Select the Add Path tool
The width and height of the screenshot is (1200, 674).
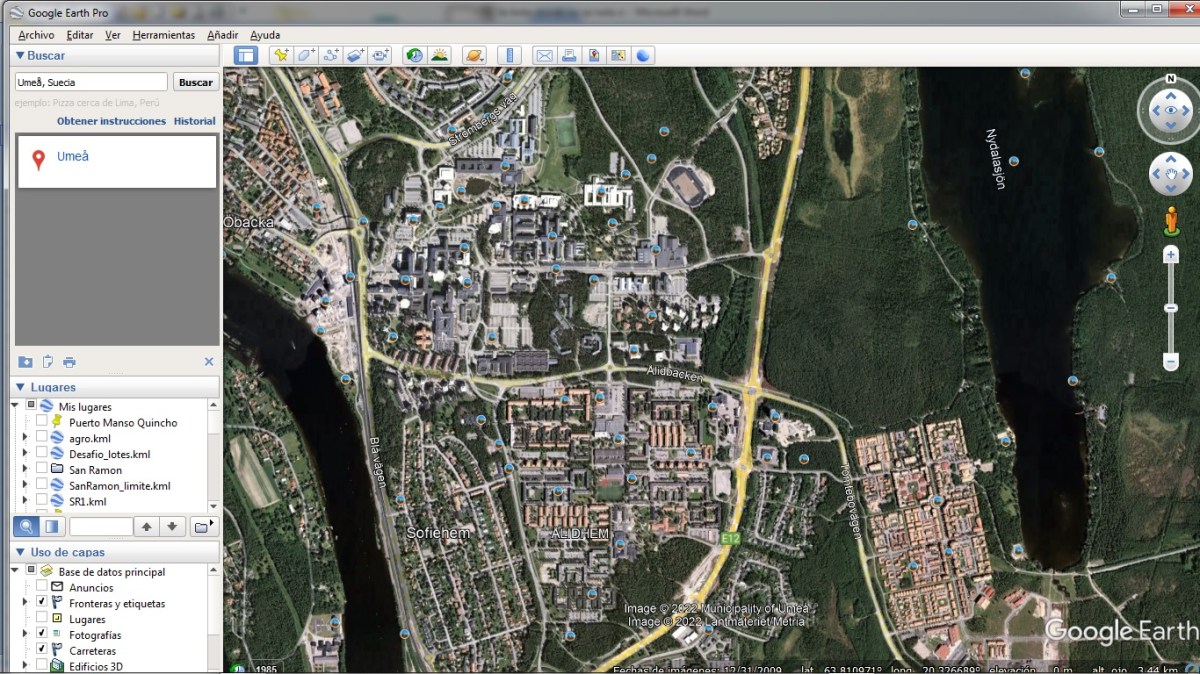tap(331, 56)
